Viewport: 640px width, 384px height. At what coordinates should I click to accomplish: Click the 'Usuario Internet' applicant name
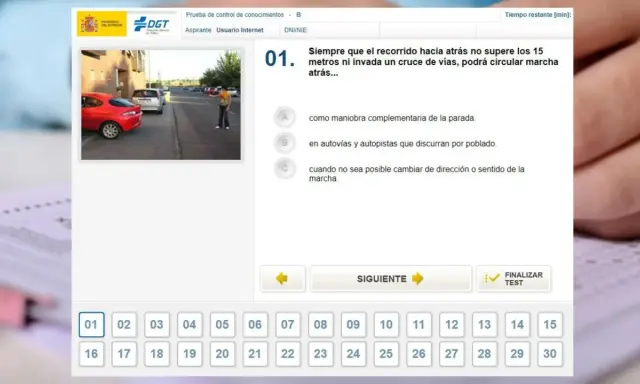(x=240, y=30)
